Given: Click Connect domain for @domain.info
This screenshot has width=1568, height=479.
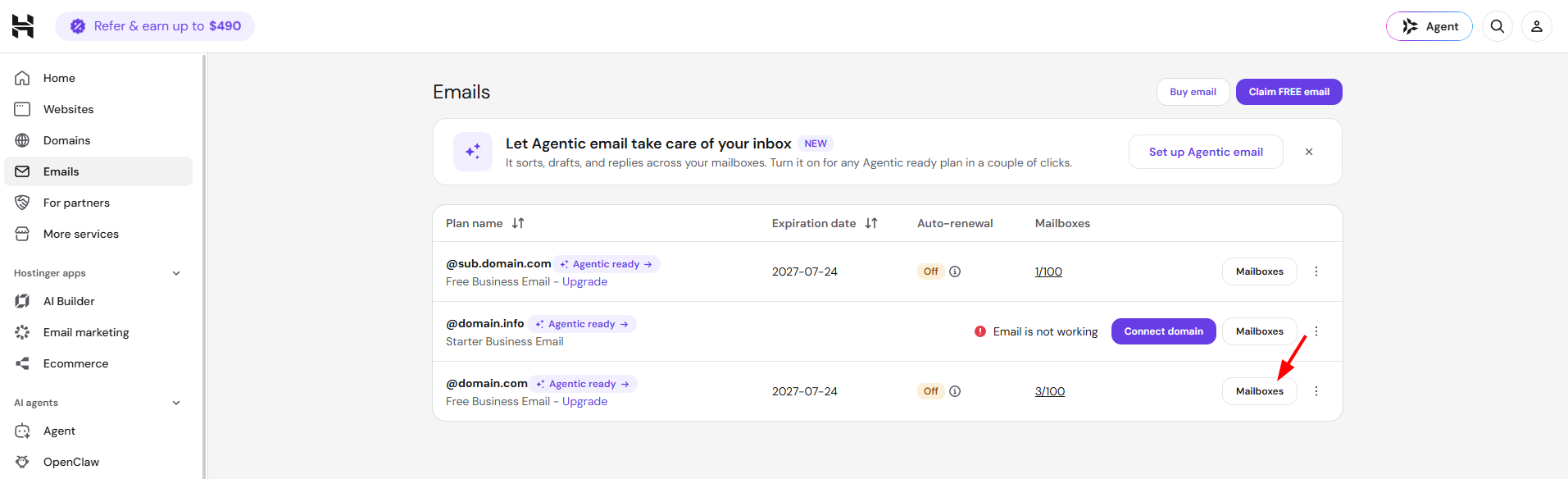Looking at the screenshot, I should click(x=1163, y=331).
